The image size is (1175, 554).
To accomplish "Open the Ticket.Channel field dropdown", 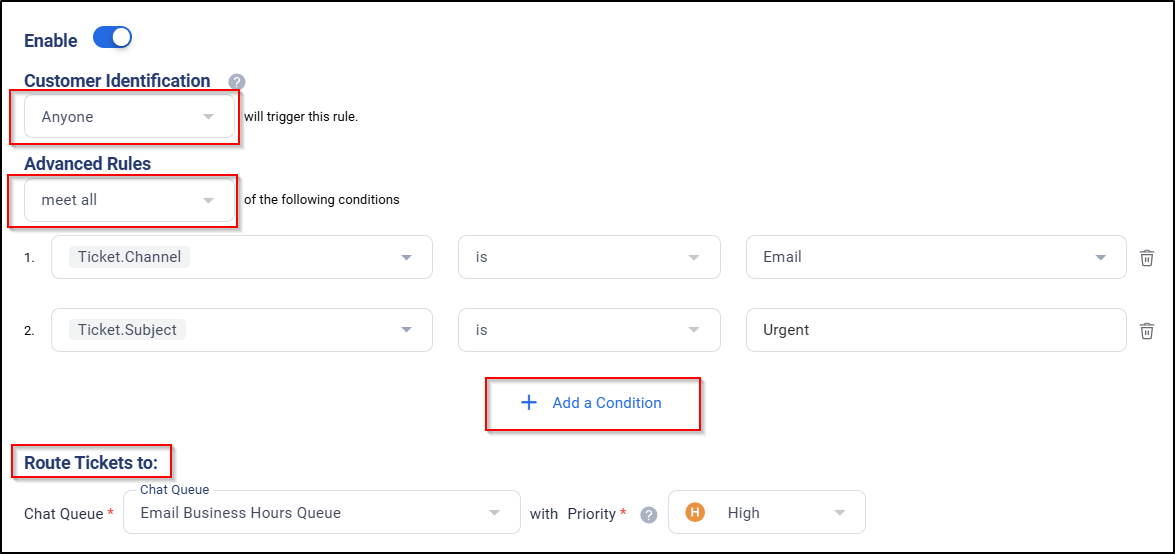I will (242, 257).
